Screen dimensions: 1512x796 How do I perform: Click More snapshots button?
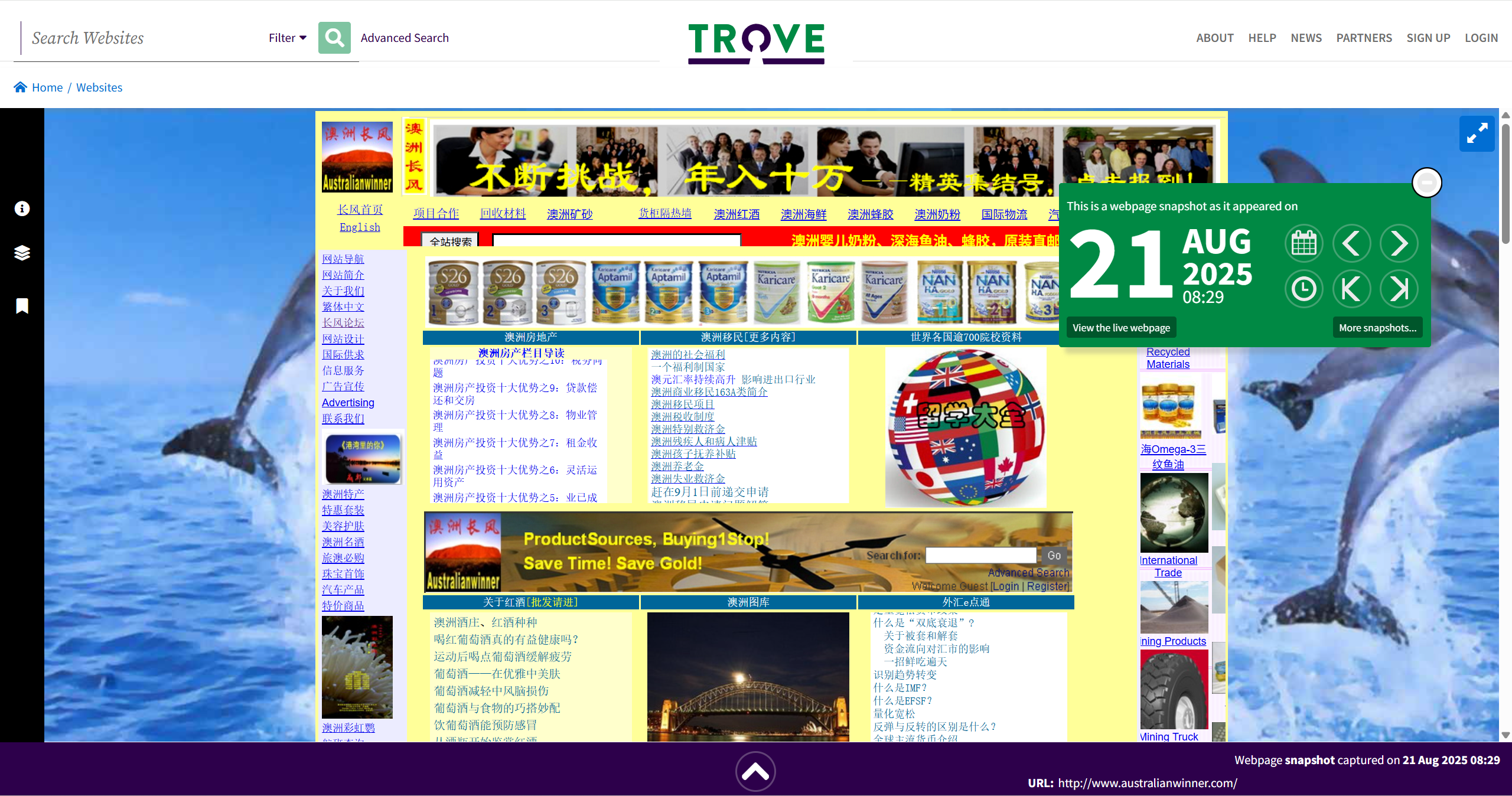click(x=1377, y=328)
